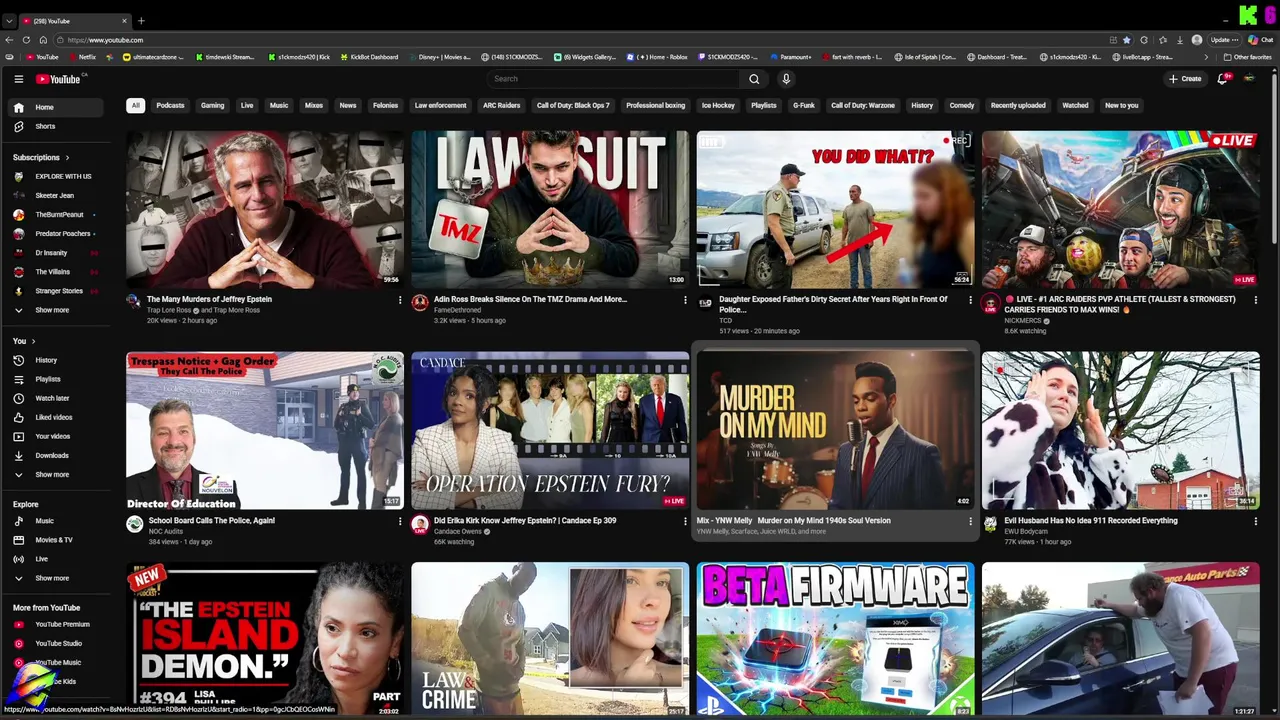Image resolution: width=1280 pixels, height=720 pixels.
Task: Click the browser back arrow
Action: (x=9, y=40)
